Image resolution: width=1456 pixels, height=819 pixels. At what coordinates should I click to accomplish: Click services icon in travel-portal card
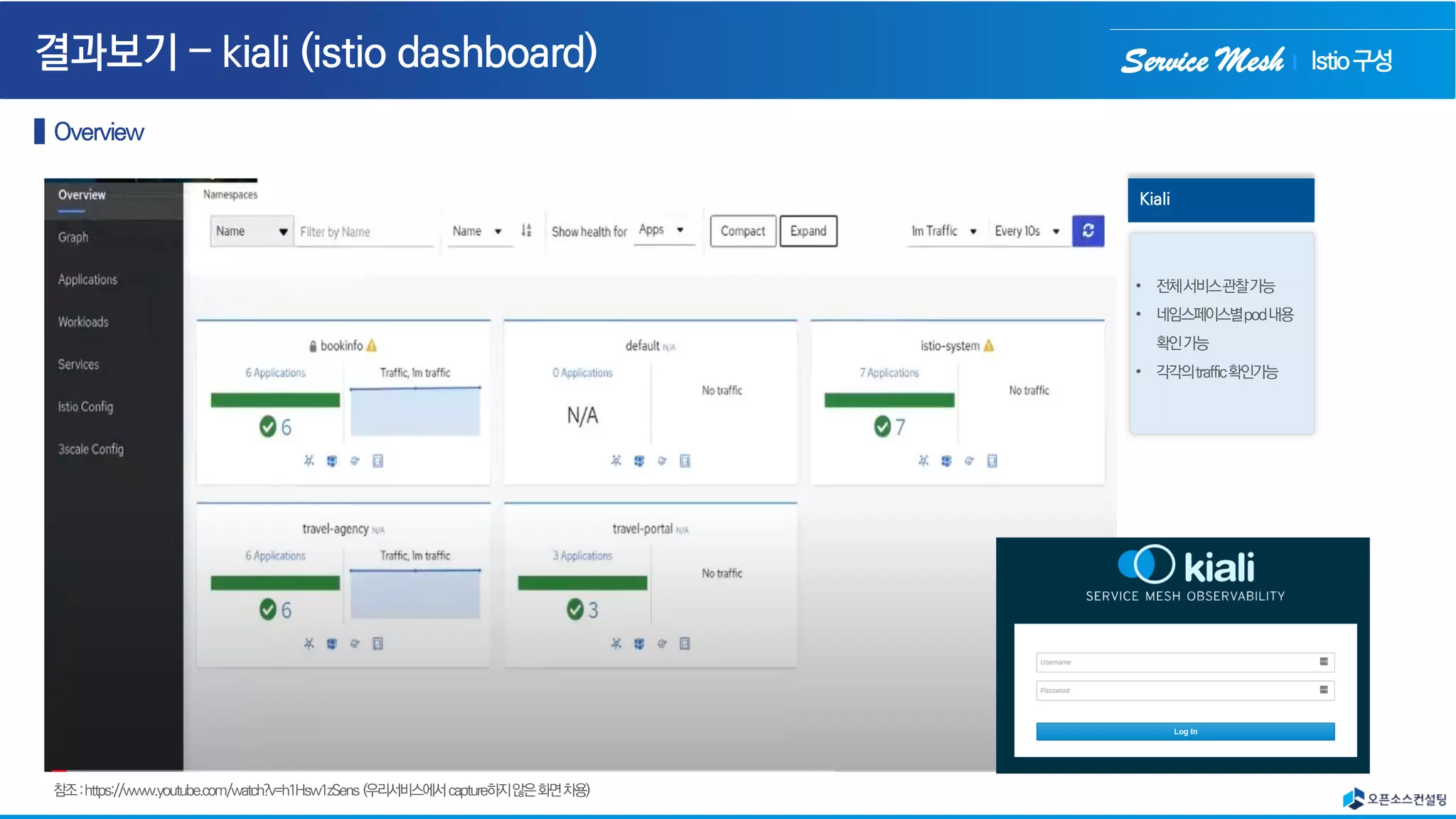point(685,643)
